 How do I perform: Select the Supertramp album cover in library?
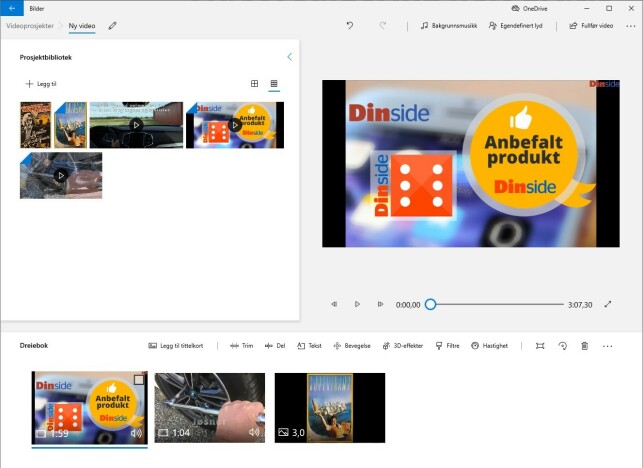pos(71,125)
